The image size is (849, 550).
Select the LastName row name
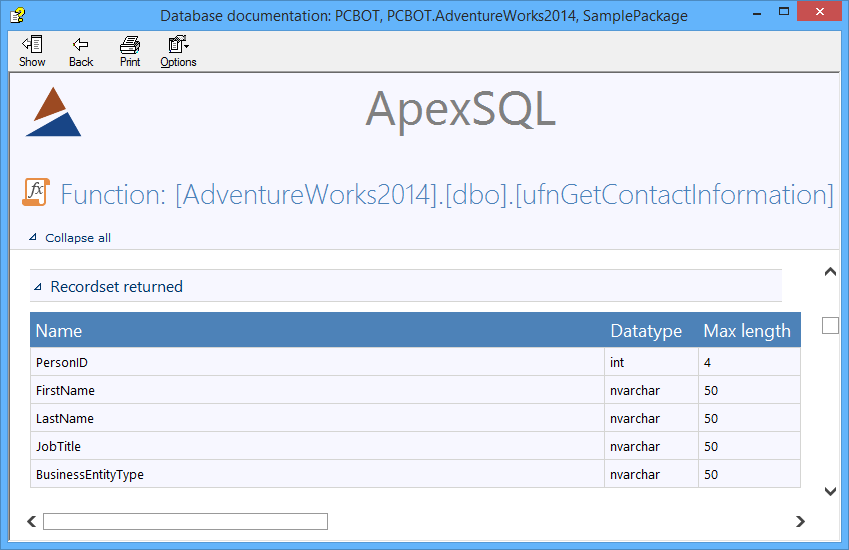click(x=64, y=418)
